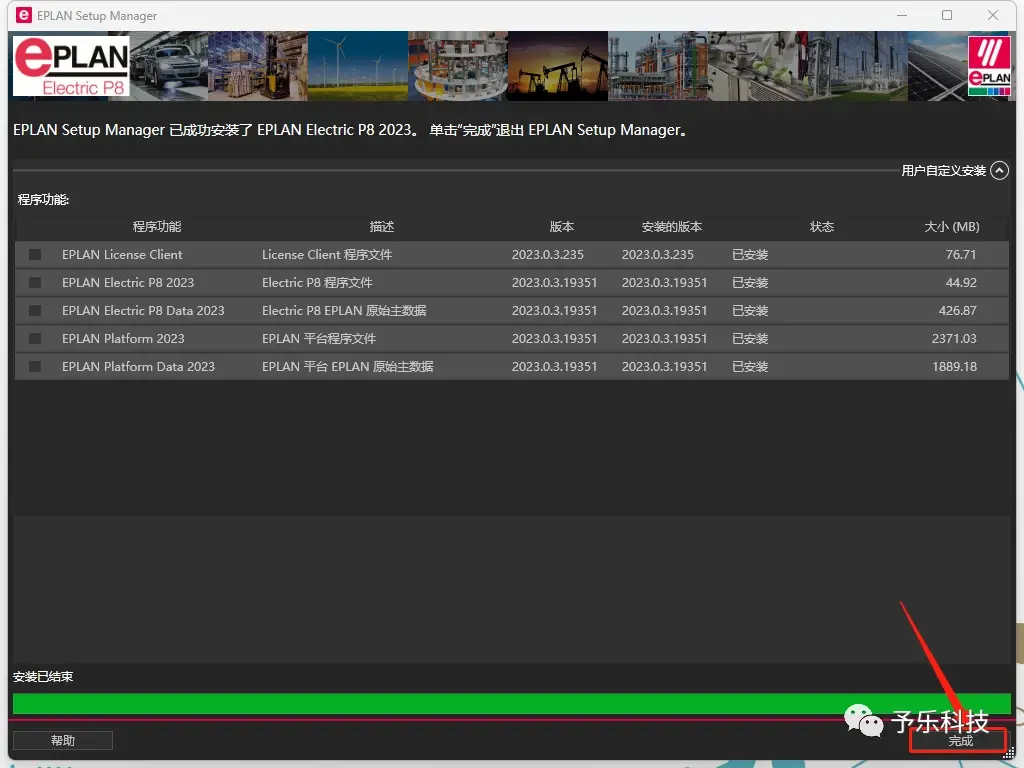This screenshot has height=768, width=1024.
Task: Select the EPLAN License Client row name
Action: coord(122,255)
